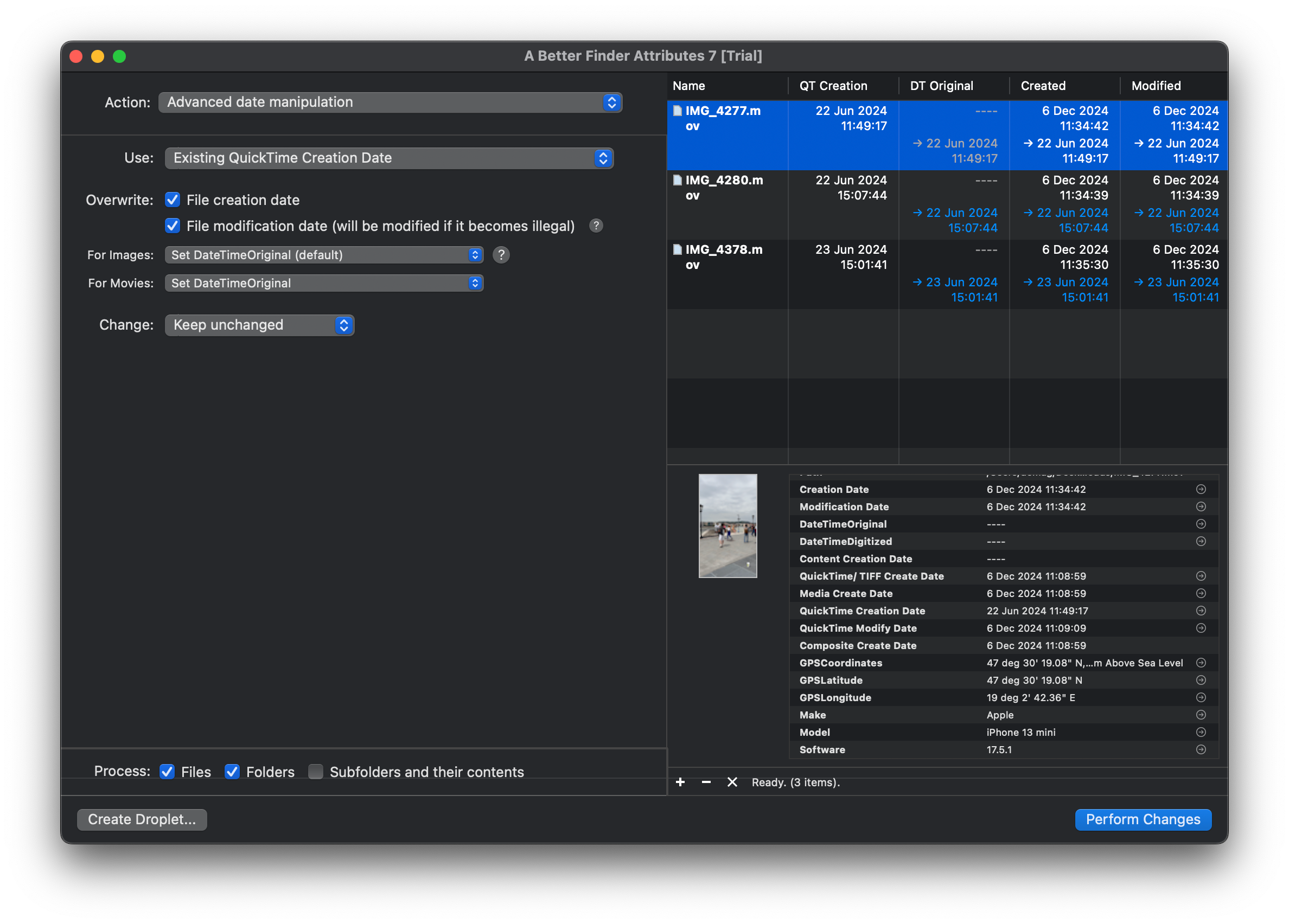
Task: Click the X icon to clear list
Action: (732, 782)
